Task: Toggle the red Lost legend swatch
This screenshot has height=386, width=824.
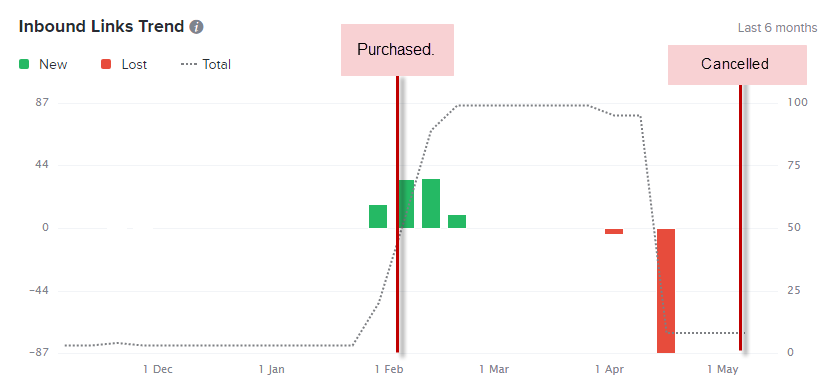Action: click(106, 65)
